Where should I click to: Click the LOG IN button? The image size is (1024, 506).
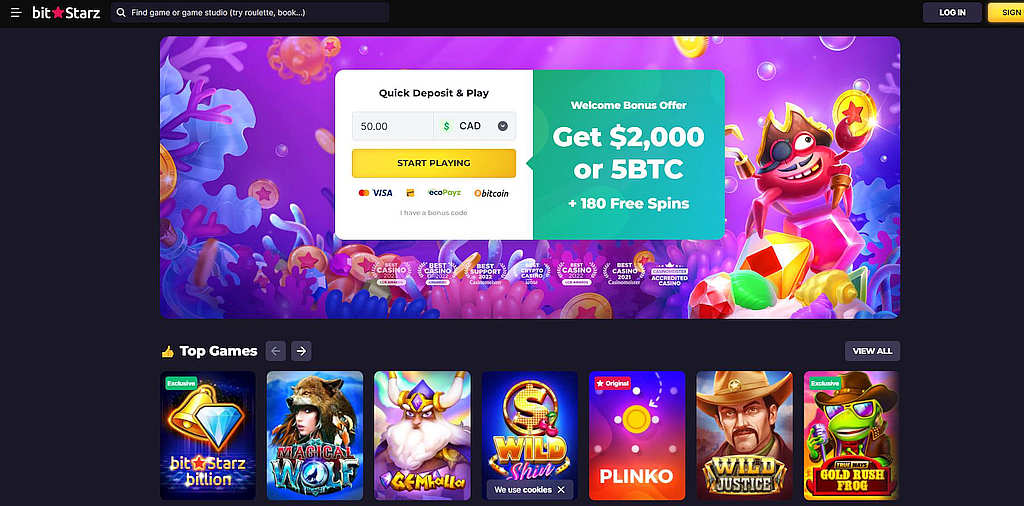click(952, 12)
